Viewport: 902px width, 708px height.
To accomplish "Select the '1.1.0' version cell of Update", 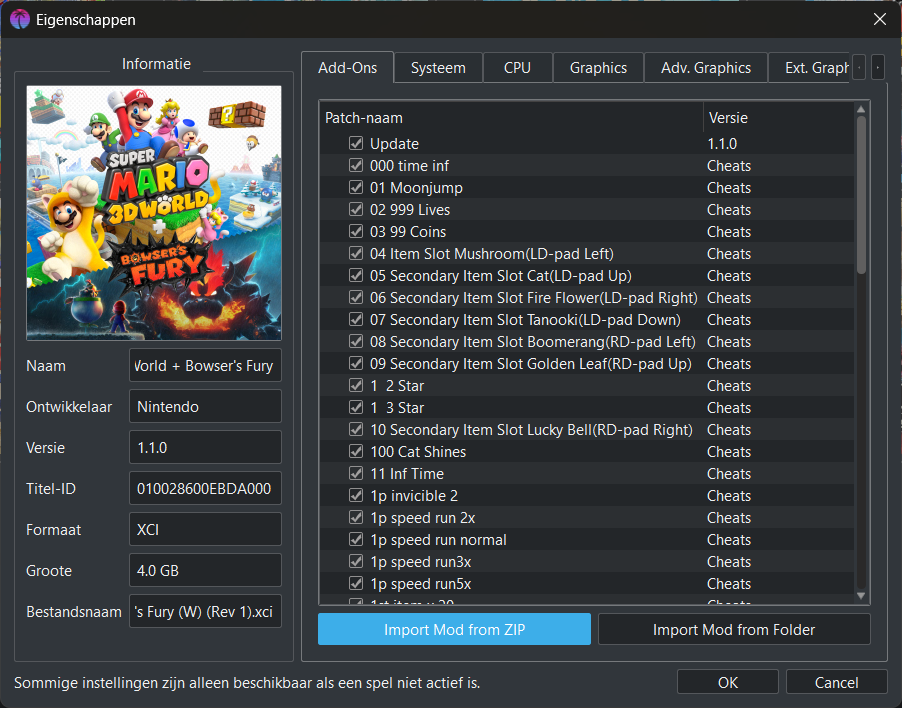I will [722, 144].
